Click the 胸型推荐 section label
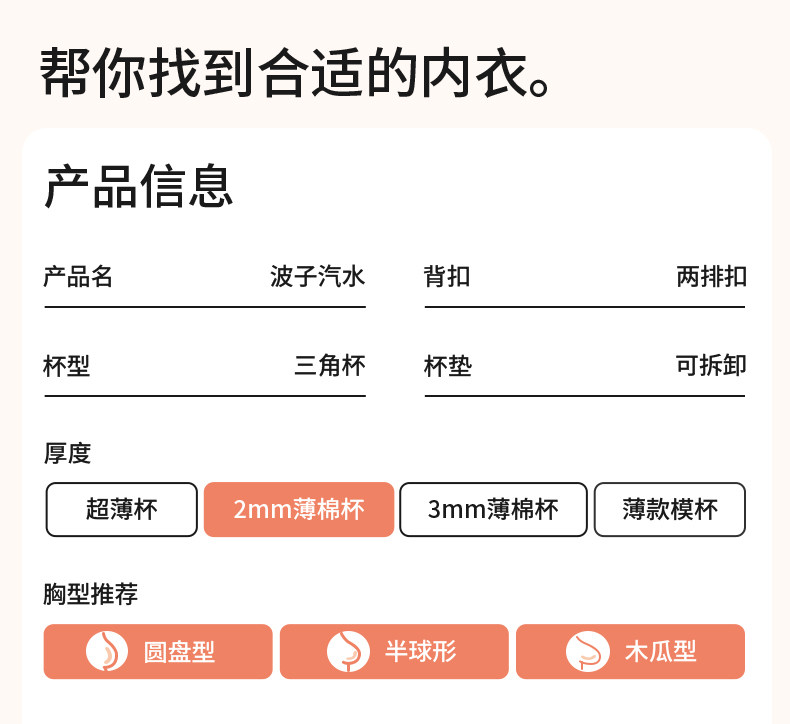 pyautogui.click(x=90, y=595)
